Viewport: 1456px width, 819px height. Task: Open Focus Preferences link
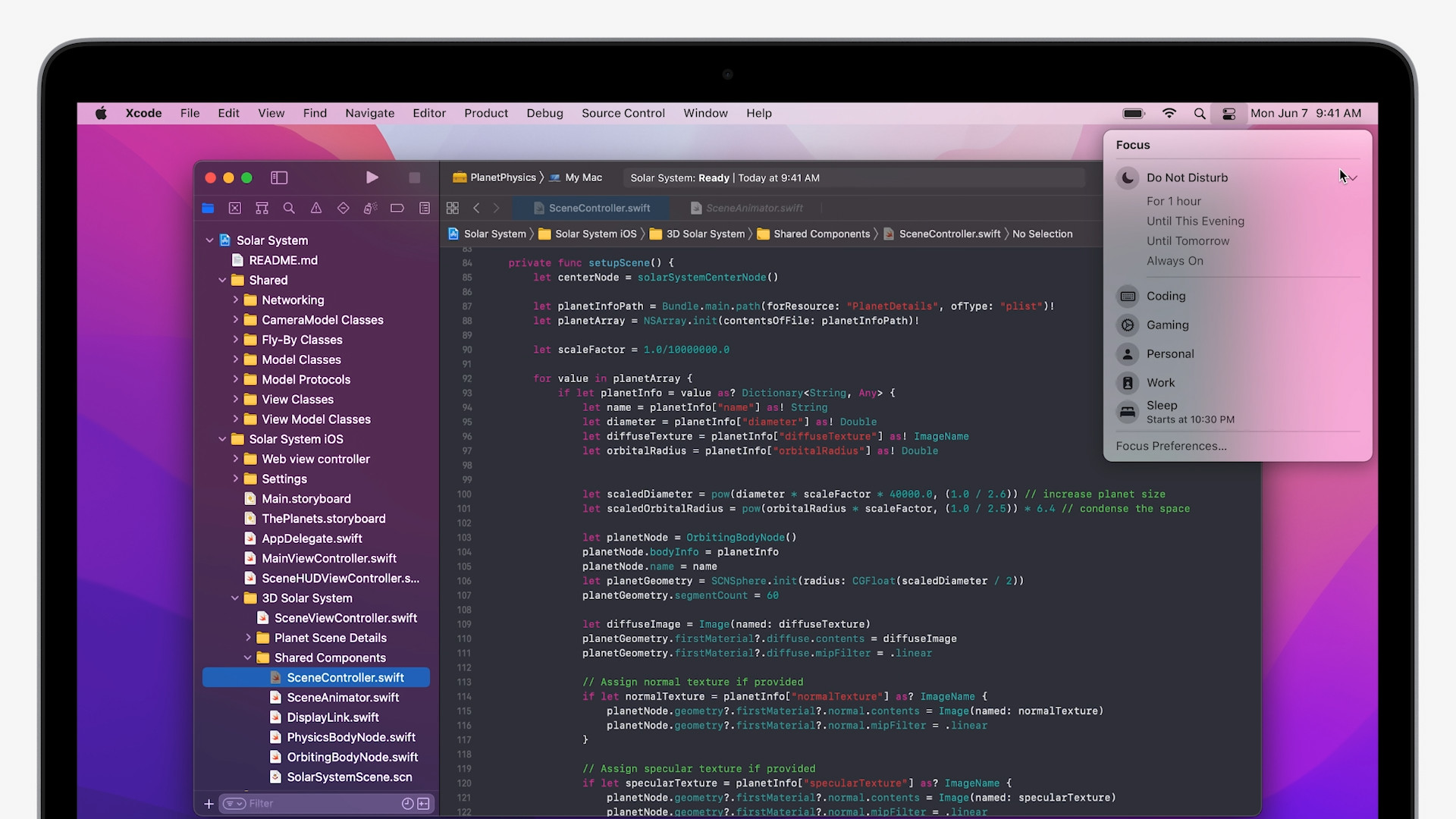click(1171, 446)
